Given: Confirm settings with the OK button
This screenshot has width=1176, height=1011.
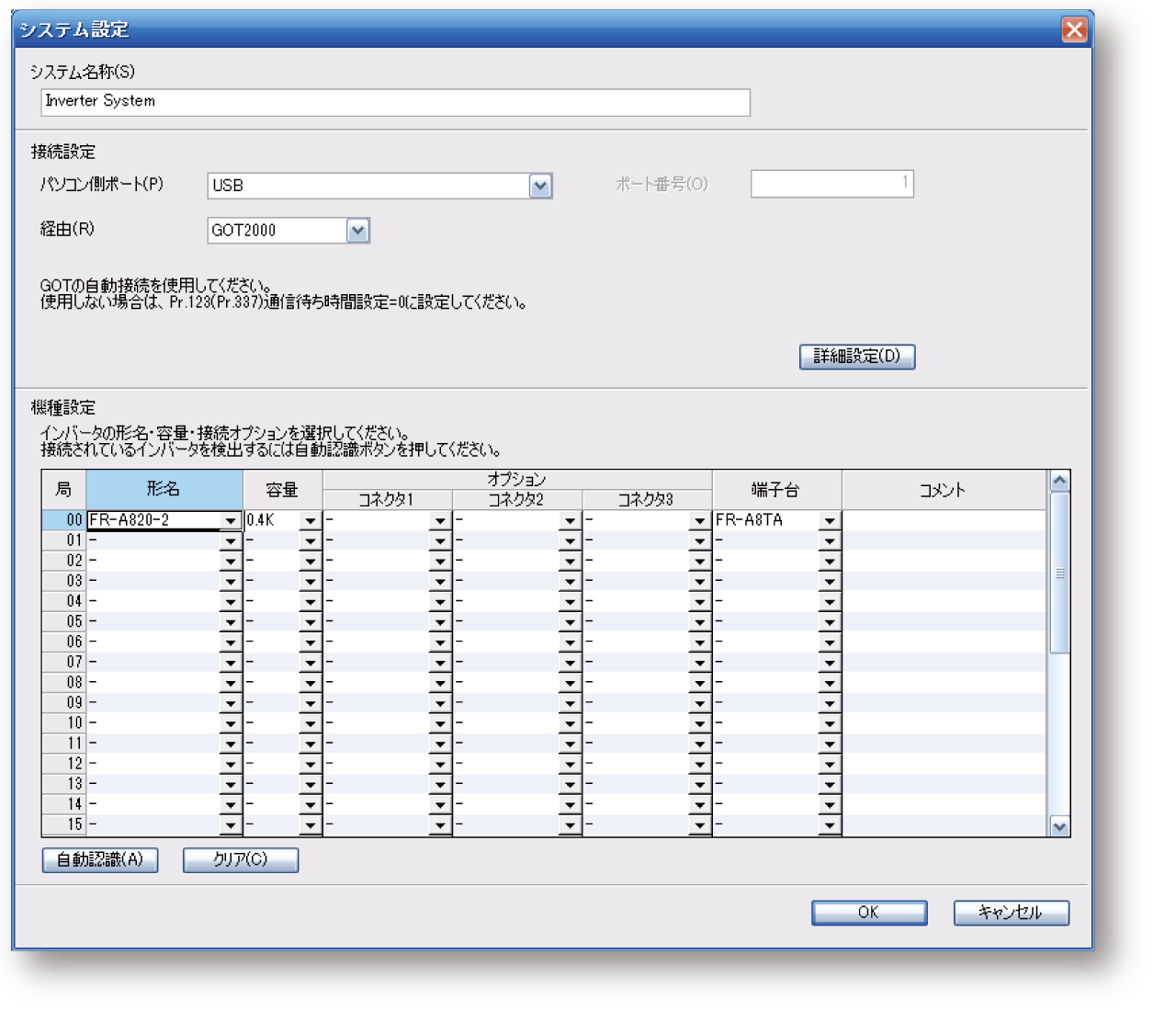Looking at the screenshot, I should (868, 913).
